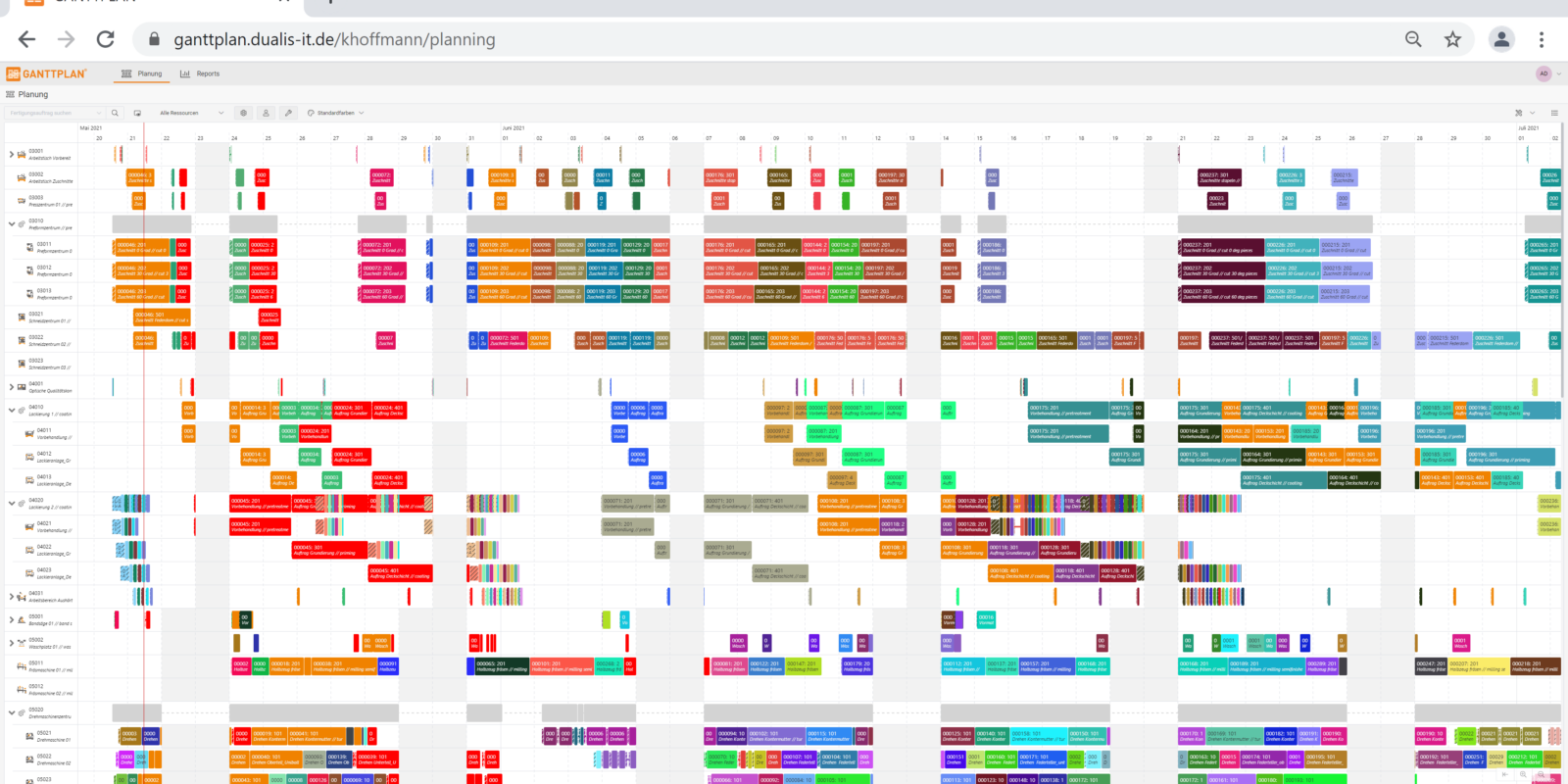The height and width of the screenshot is (784, 1568).
Task: Click the 05021 Drehmaschine 01 icon
Action: [x=29, y=735]
